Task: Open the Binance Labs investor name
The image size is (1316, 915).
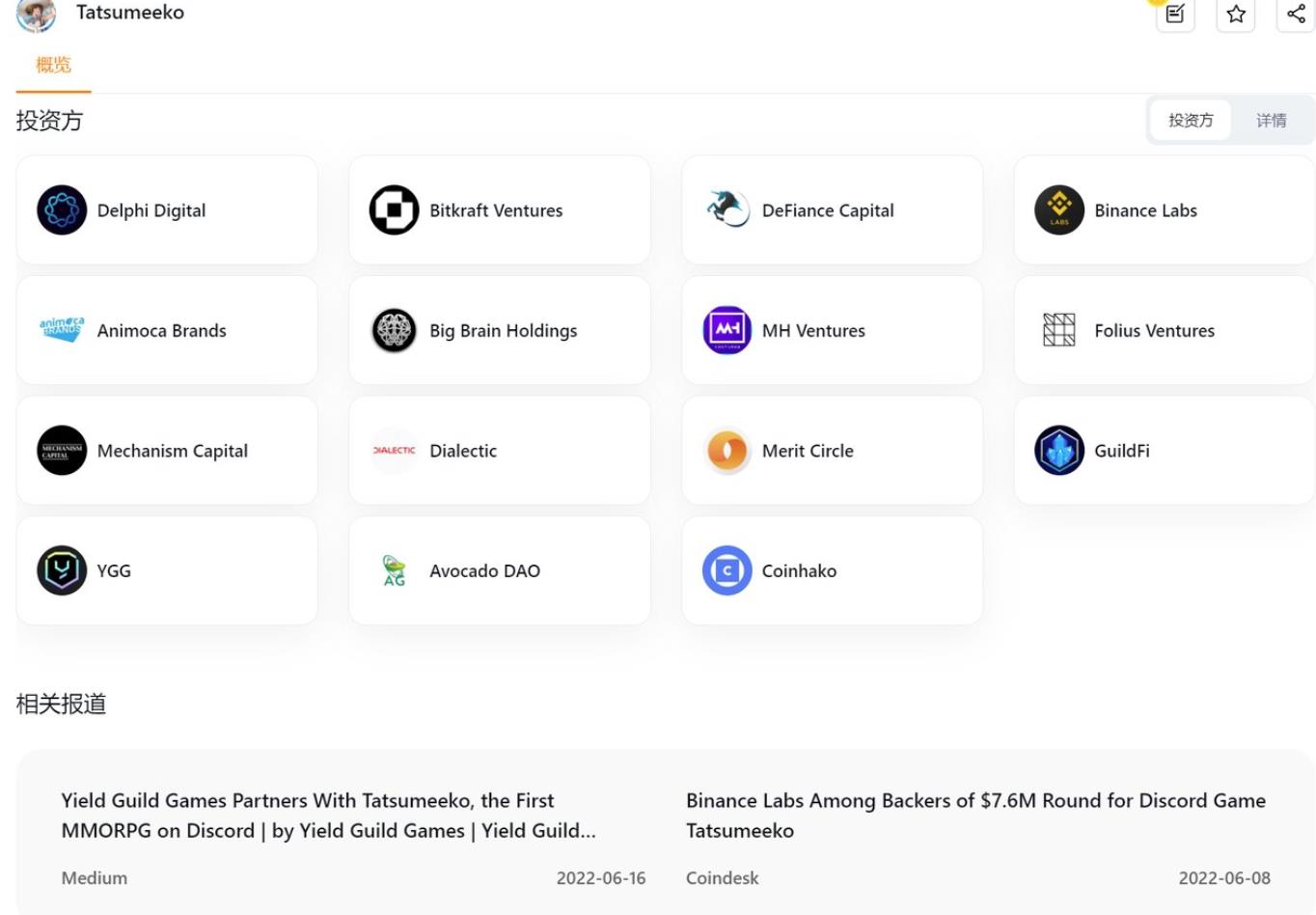Action: coord(1145,210)
